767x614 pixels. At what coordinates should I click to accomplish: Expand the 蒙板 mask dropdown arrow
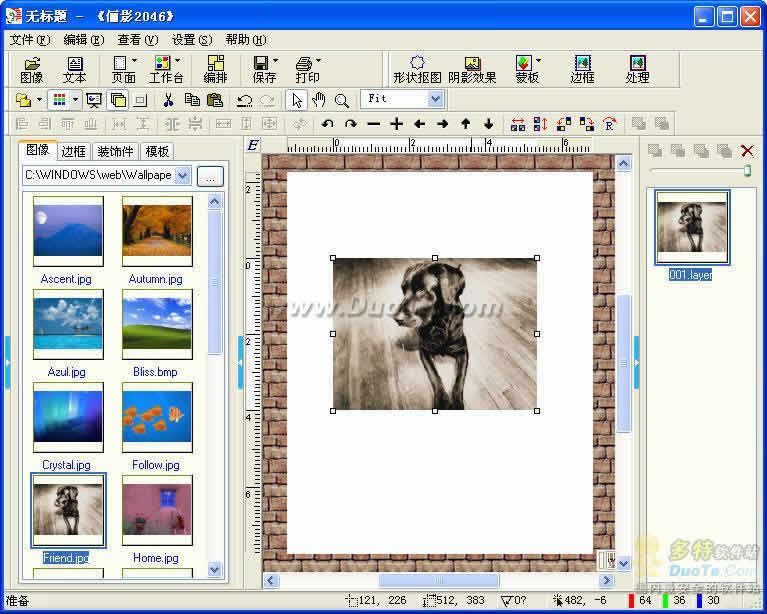pos(539,61)
